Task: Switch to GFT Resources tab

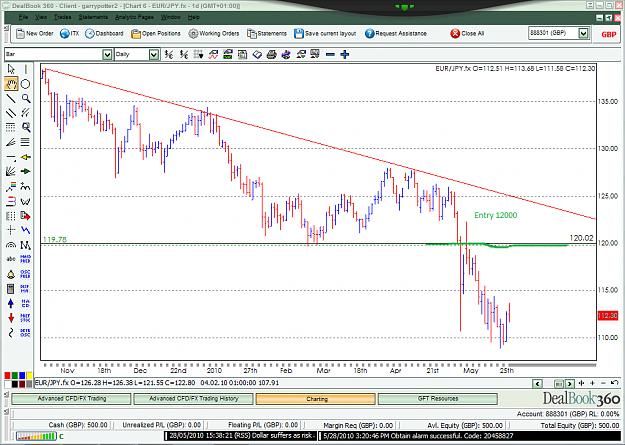Action: (x=438, y=398)
